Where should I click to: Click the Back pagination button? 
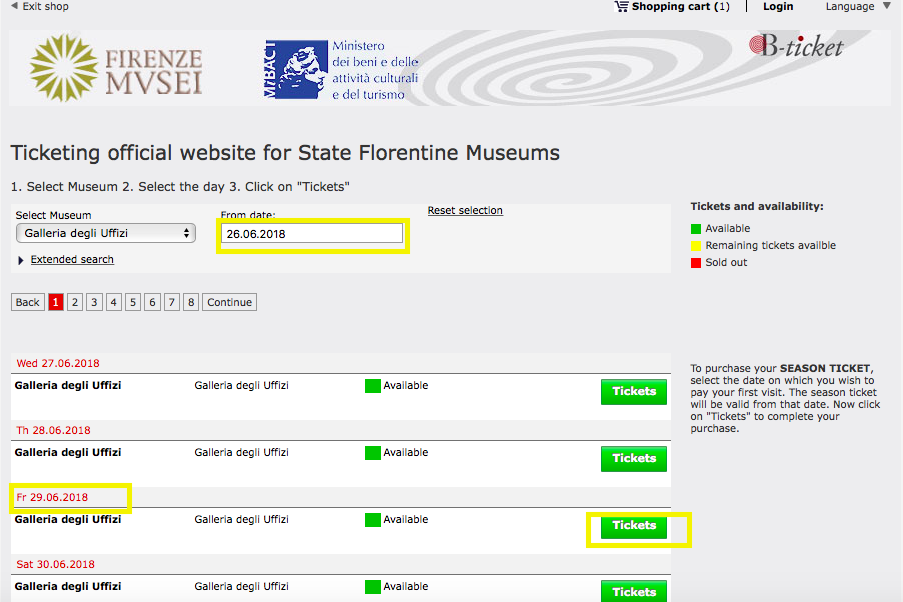[x=28, y=302]
